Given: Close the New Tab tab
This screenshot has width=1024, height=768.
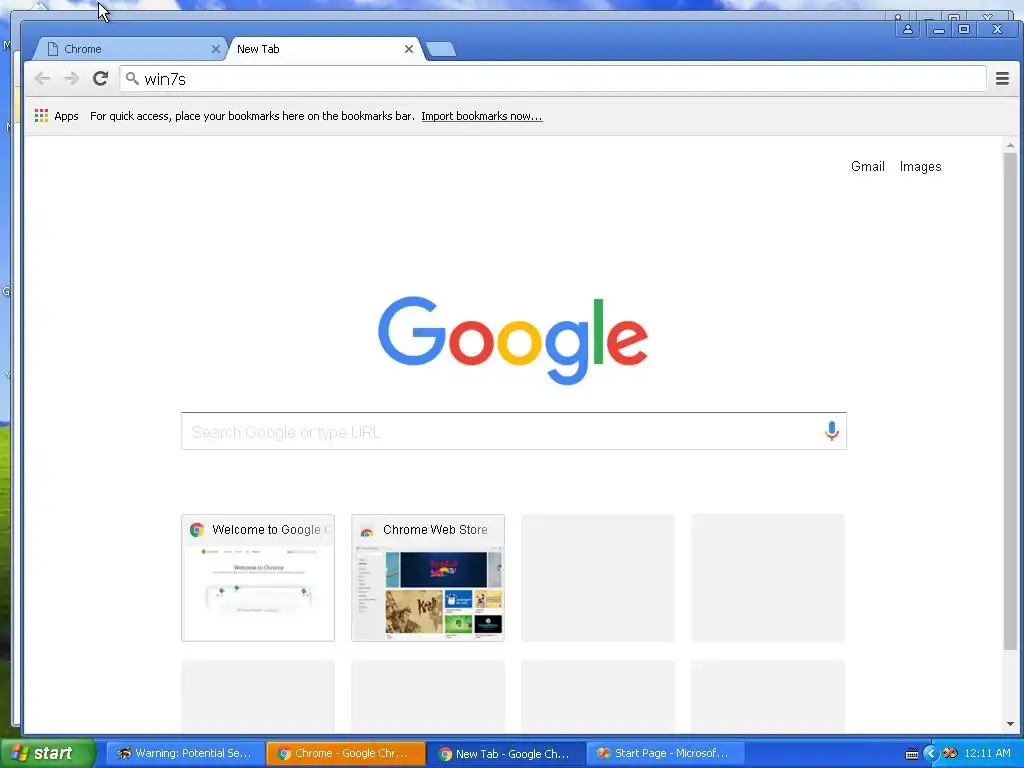Looking at the screenshot, I should click(x=409, y=49).
